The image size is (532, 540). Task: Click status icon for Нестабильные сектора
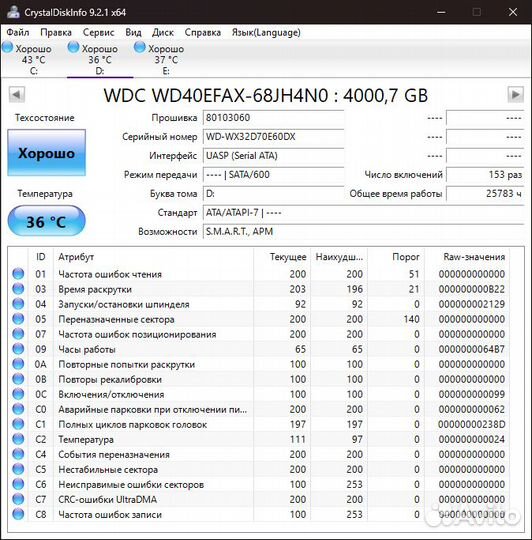point(18,469)
